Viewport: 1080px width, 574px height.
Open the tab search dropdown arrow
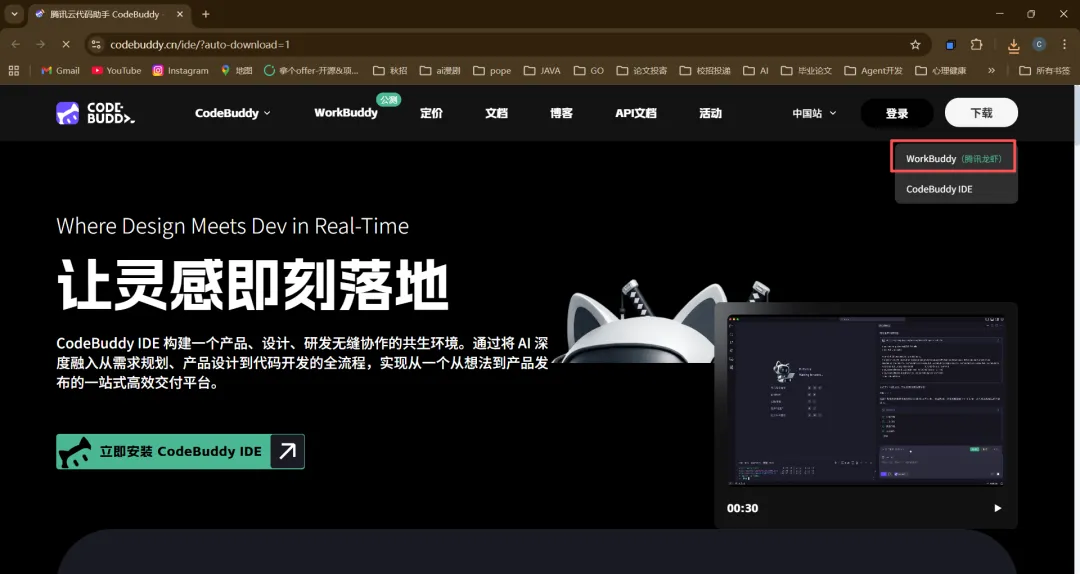pyautogui.click(x=14, y=14)
